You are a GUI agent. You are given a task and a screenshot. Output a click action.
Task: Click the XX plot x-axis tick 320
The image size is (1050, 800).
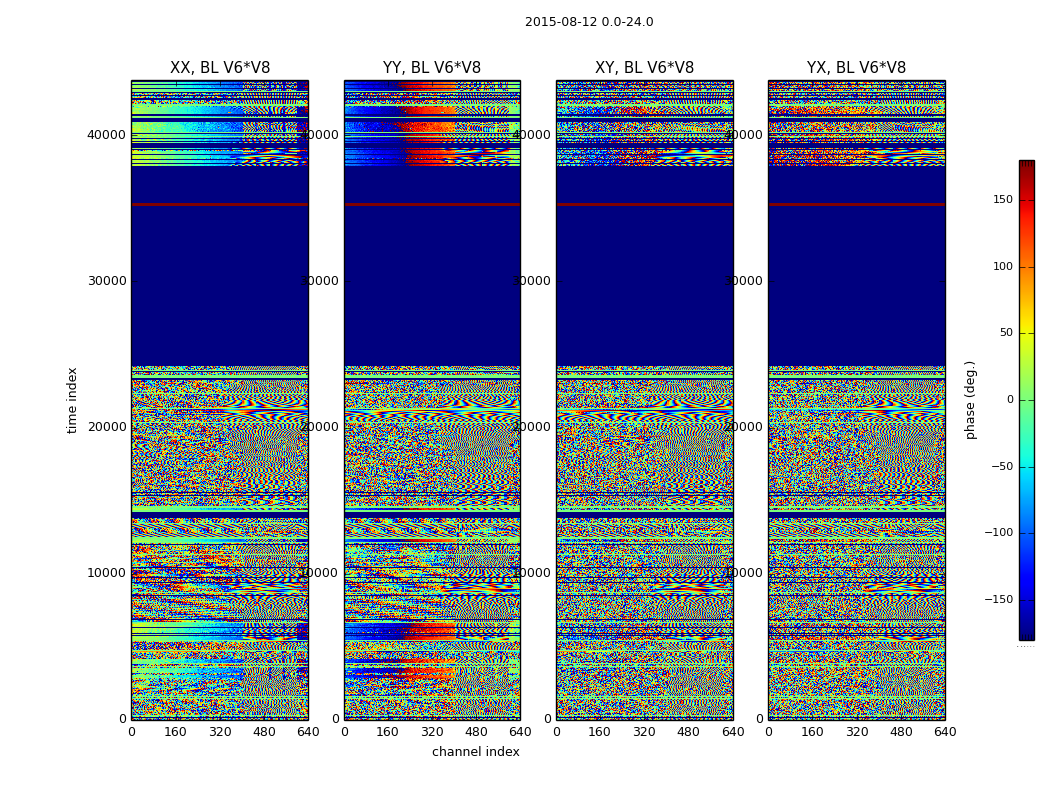[220, 732]
